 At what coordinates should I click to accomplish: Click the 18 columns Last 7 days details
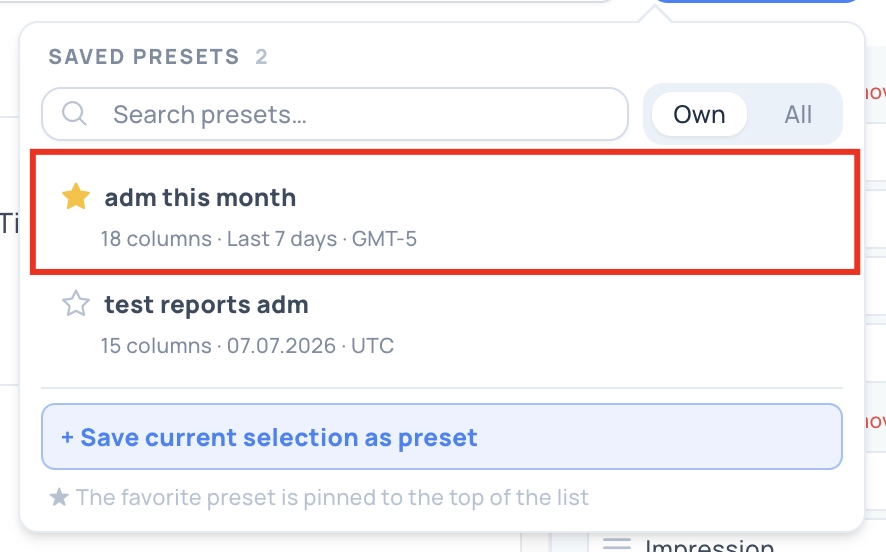[x=259, y=238]
